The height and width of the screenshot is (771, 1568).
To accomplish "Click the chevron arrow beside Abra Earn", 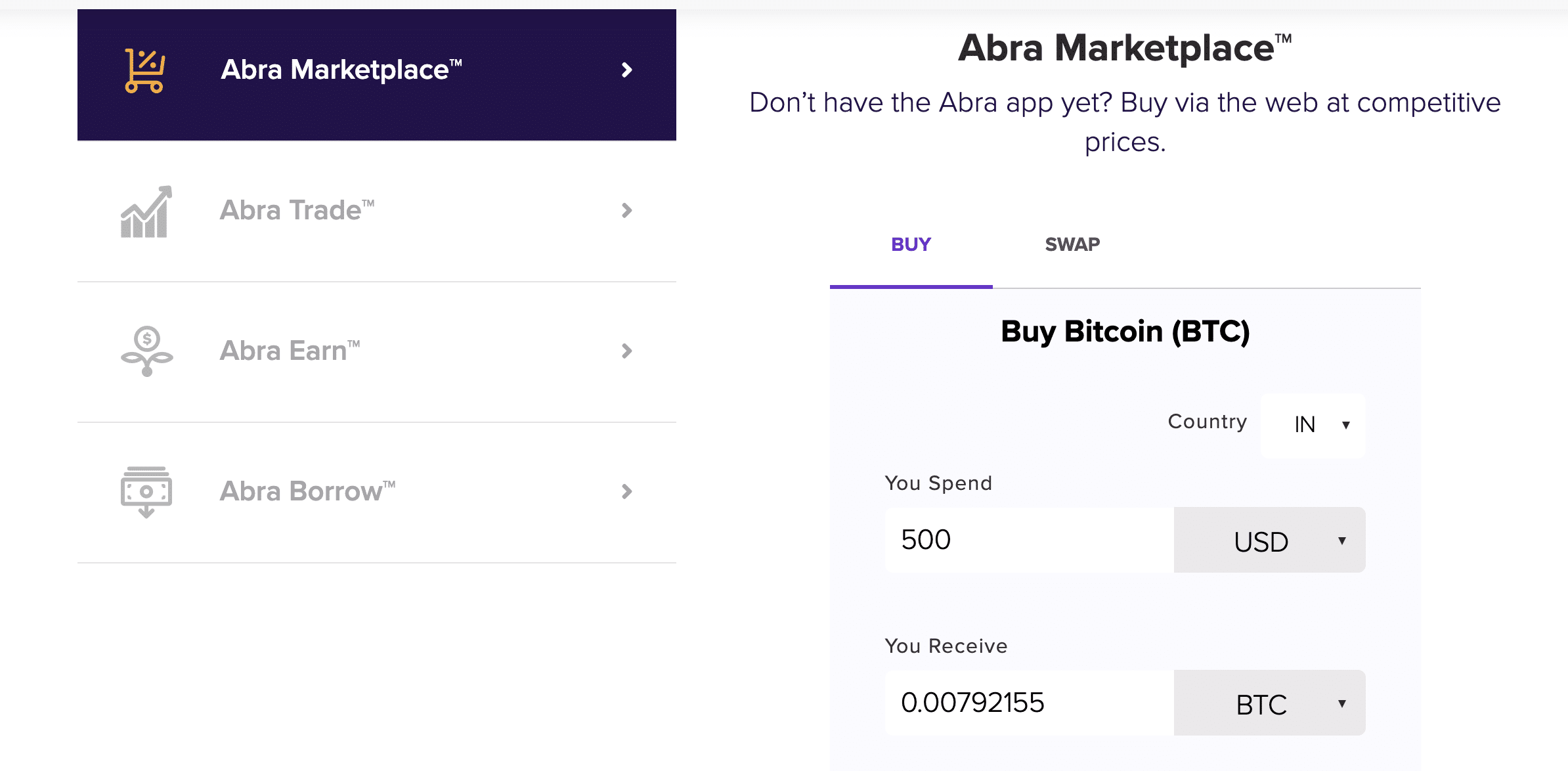I will (x=627, y=351).
